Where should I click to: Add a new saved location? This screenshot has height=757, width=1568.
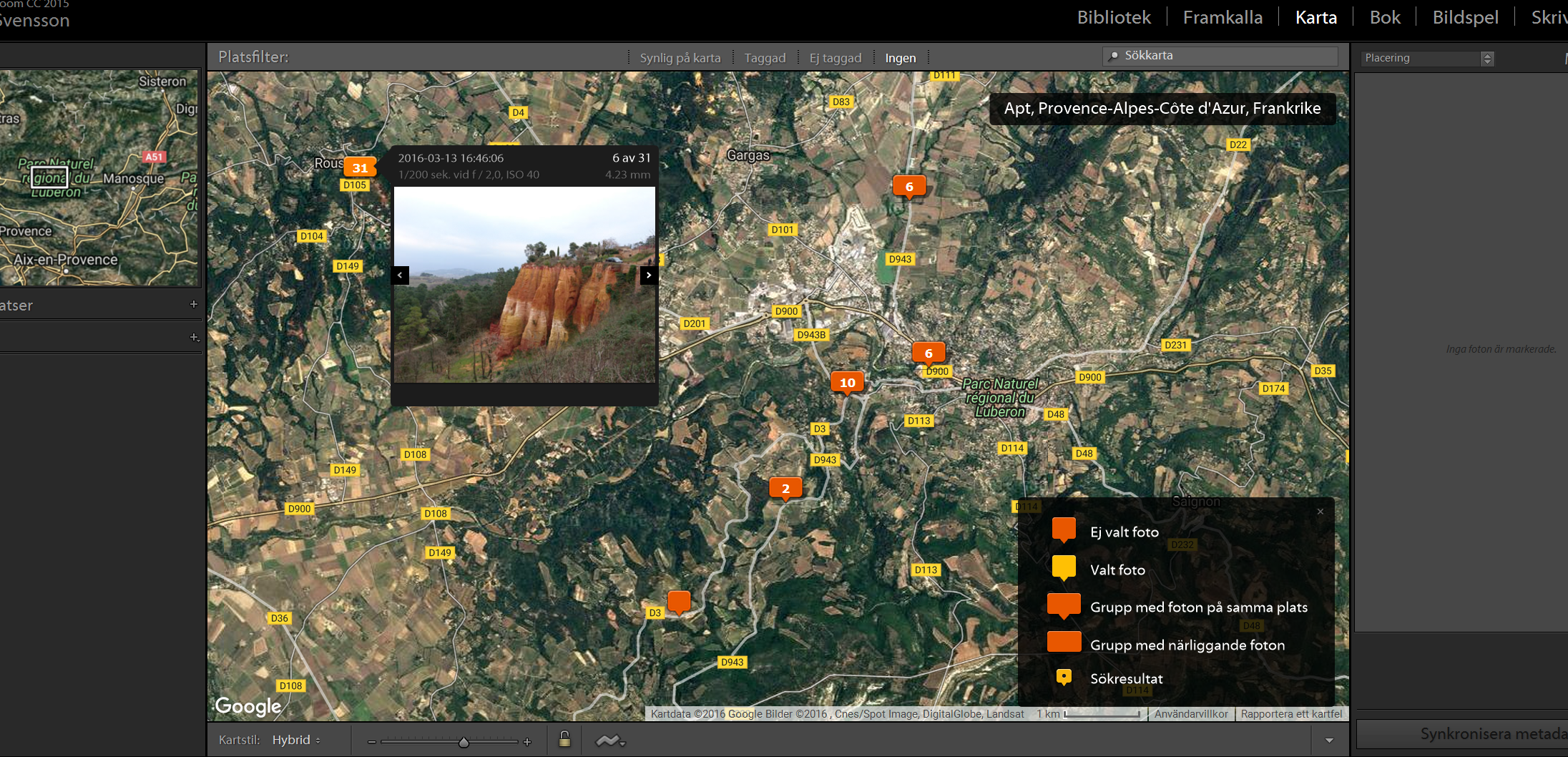(193, 304)
